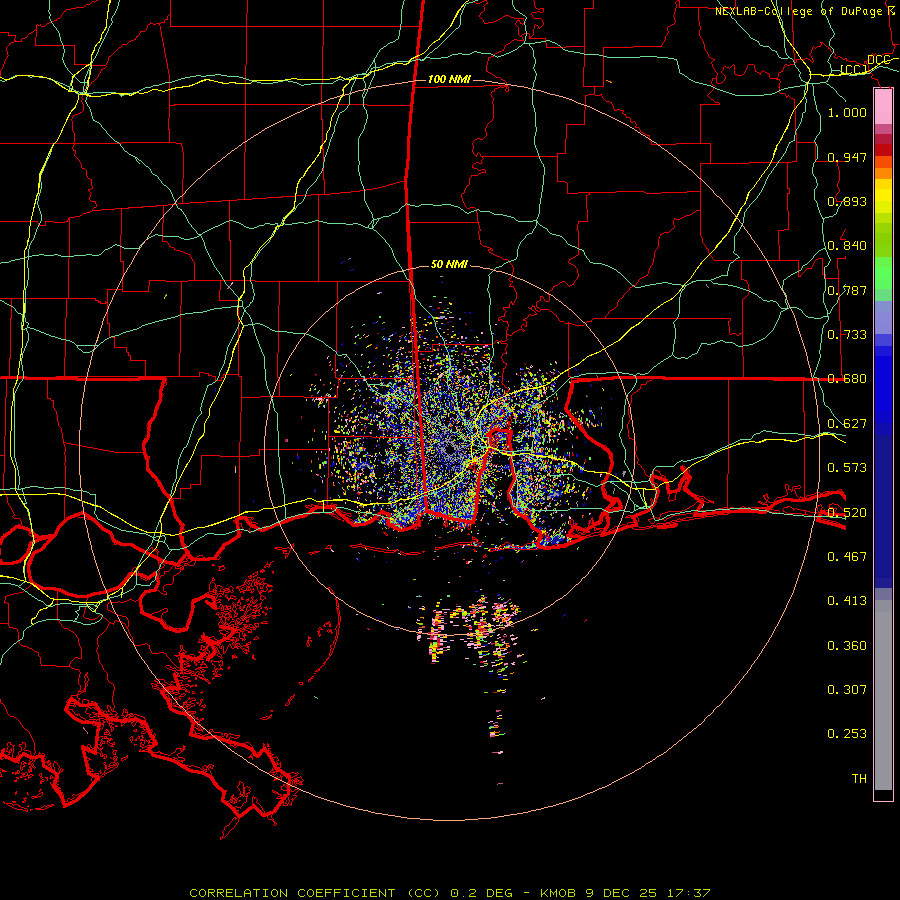Click the 0.947 scale label
This screenshot has height=900, width=900.
point(847,157)
